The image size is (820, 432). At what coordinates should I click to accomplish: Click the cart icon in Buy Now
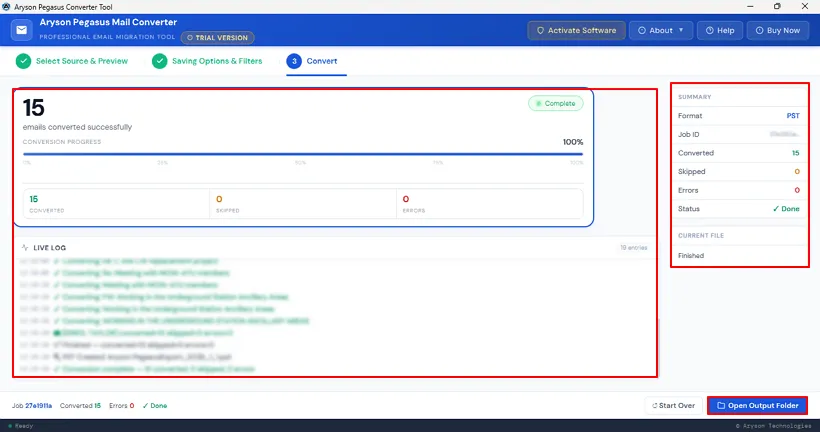(x=759, y=30)
